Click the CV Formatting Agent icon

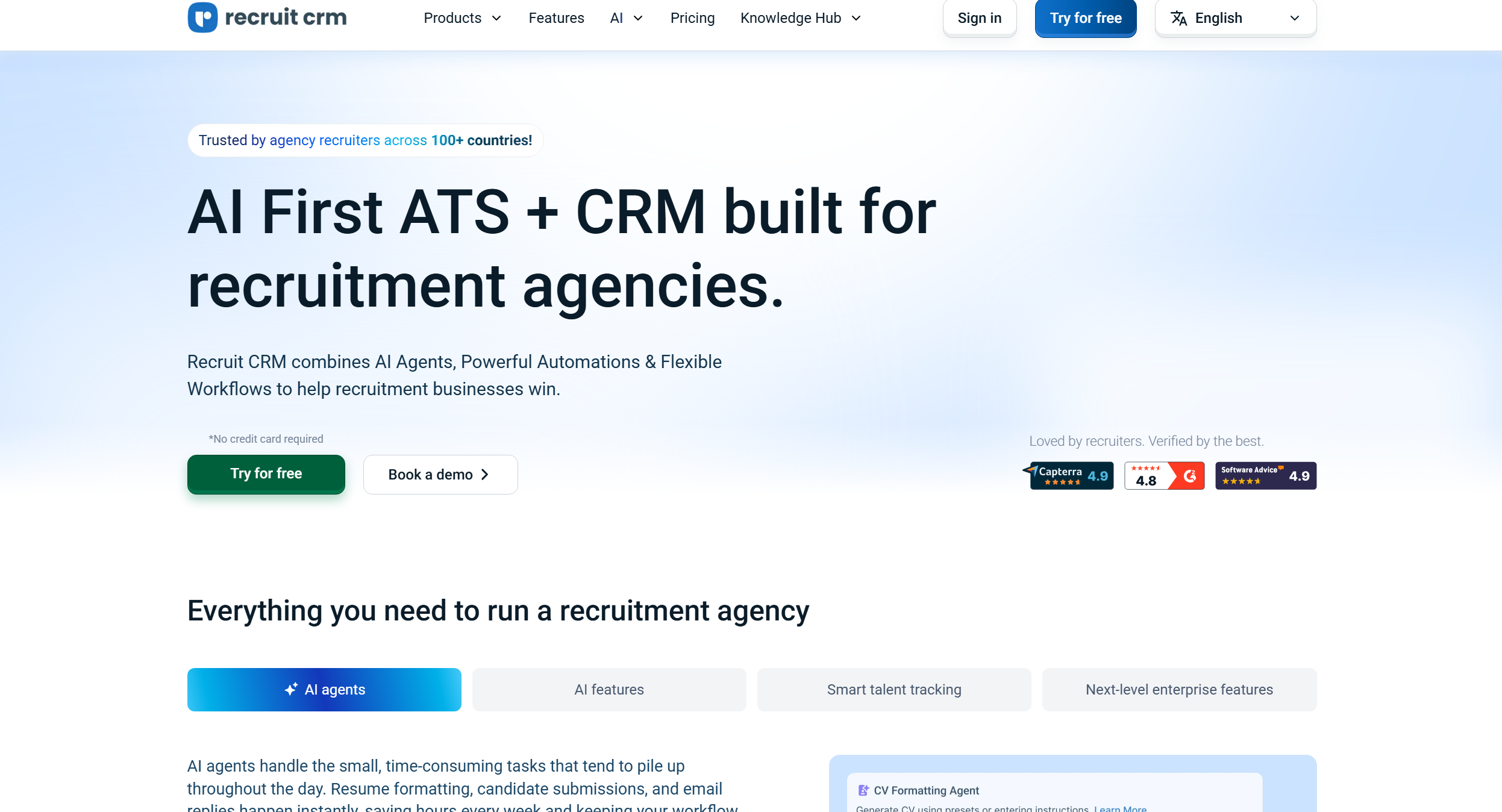(863, 790)
